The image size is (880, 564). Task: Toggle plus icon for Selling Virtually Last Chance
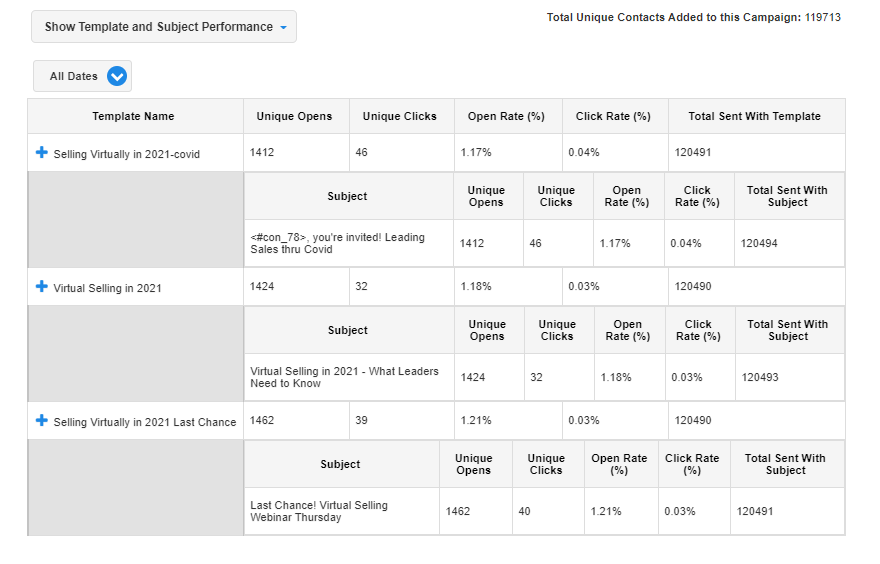(42, 421)
